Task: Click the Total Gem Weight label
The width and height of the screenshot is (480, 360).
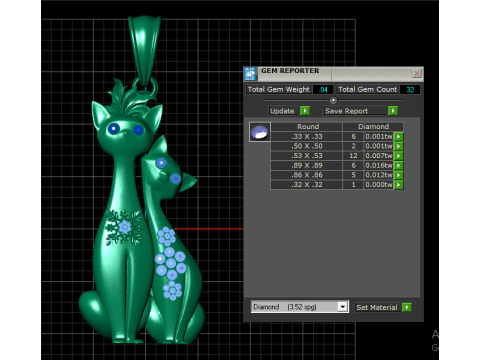Action: [279, 90]
